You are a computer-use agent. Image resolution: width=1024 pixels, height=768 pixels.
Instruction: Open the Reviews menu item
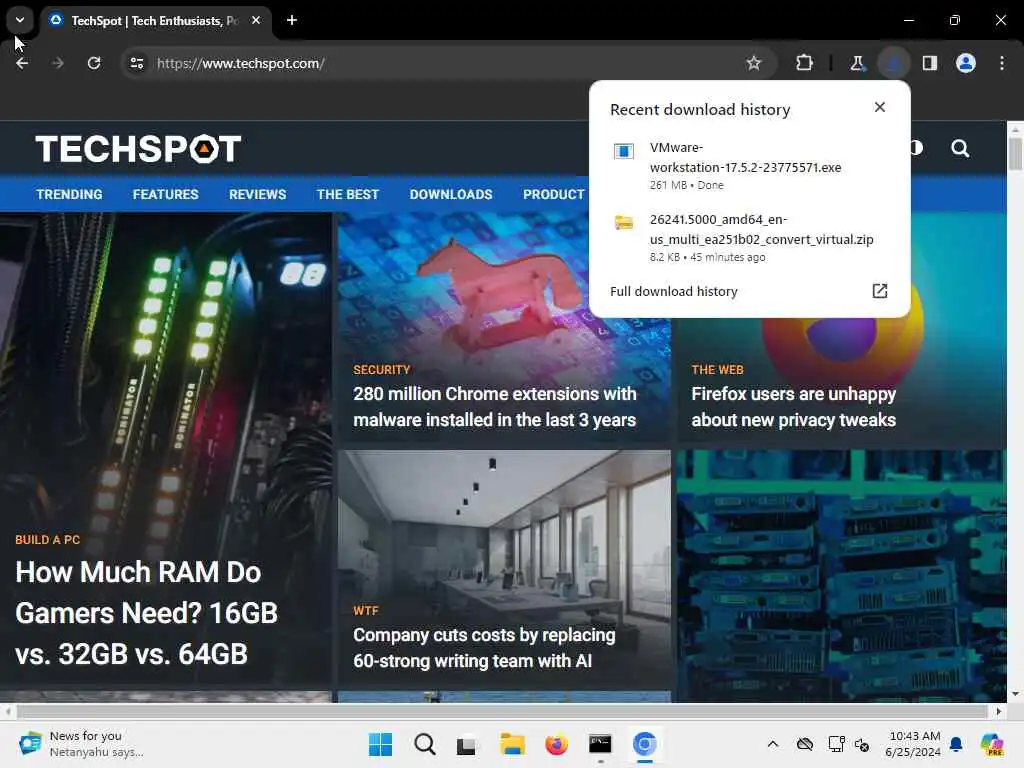pos(257,195)
